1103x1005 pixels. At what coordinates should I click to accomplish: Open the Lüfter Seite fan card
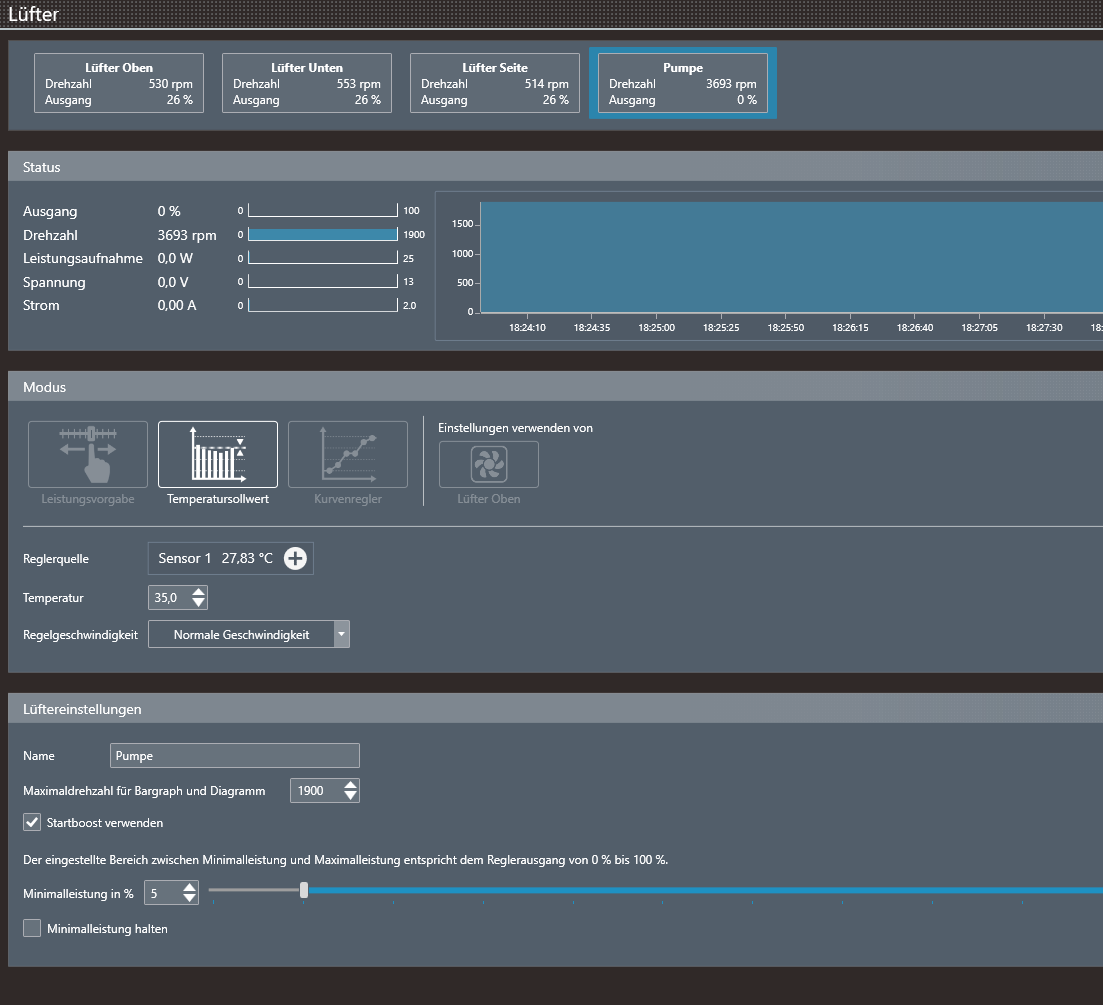[495, 83]
